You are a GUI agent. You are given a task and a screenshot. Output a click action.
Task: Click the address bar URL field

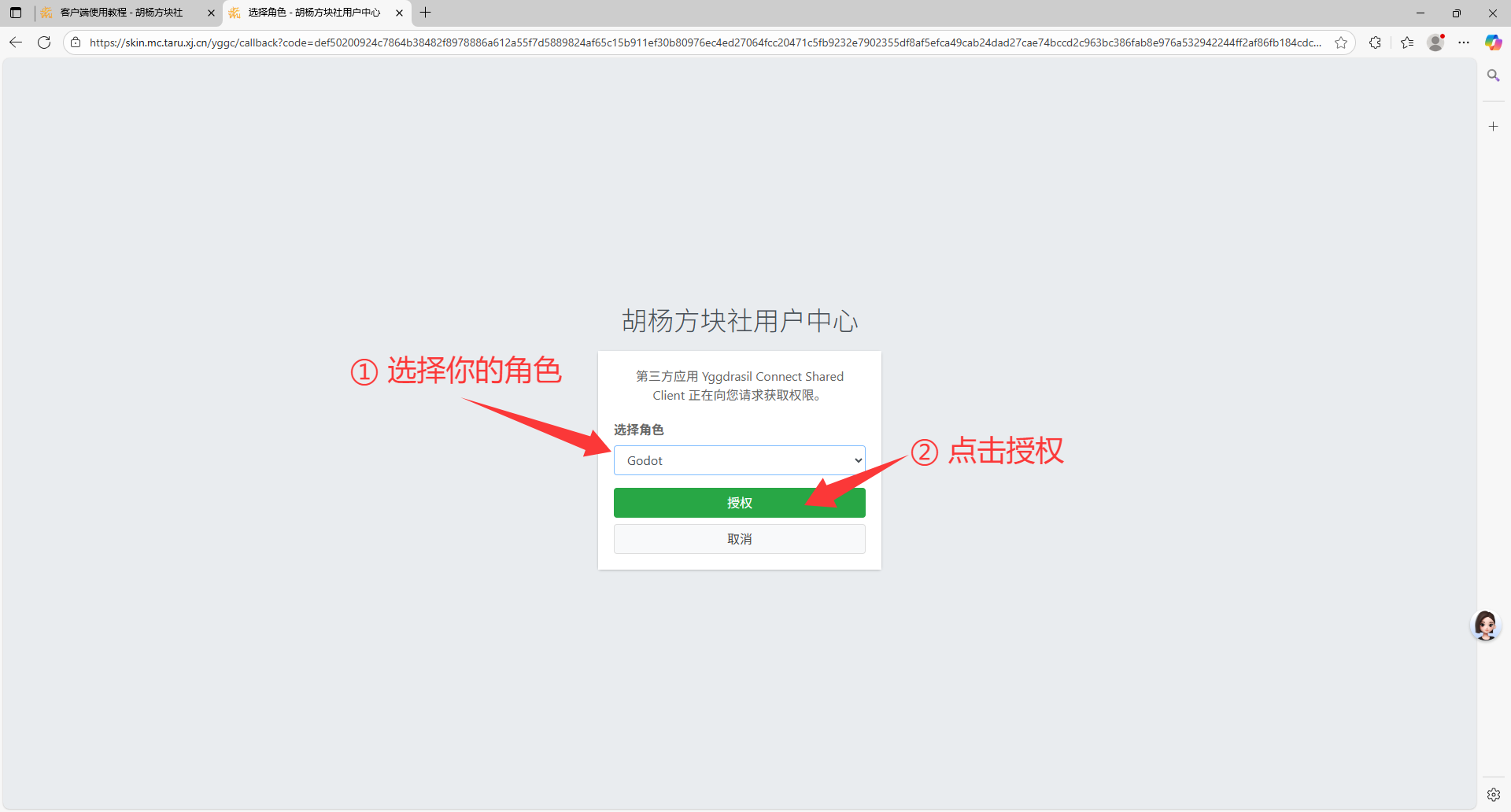(704, 42)
